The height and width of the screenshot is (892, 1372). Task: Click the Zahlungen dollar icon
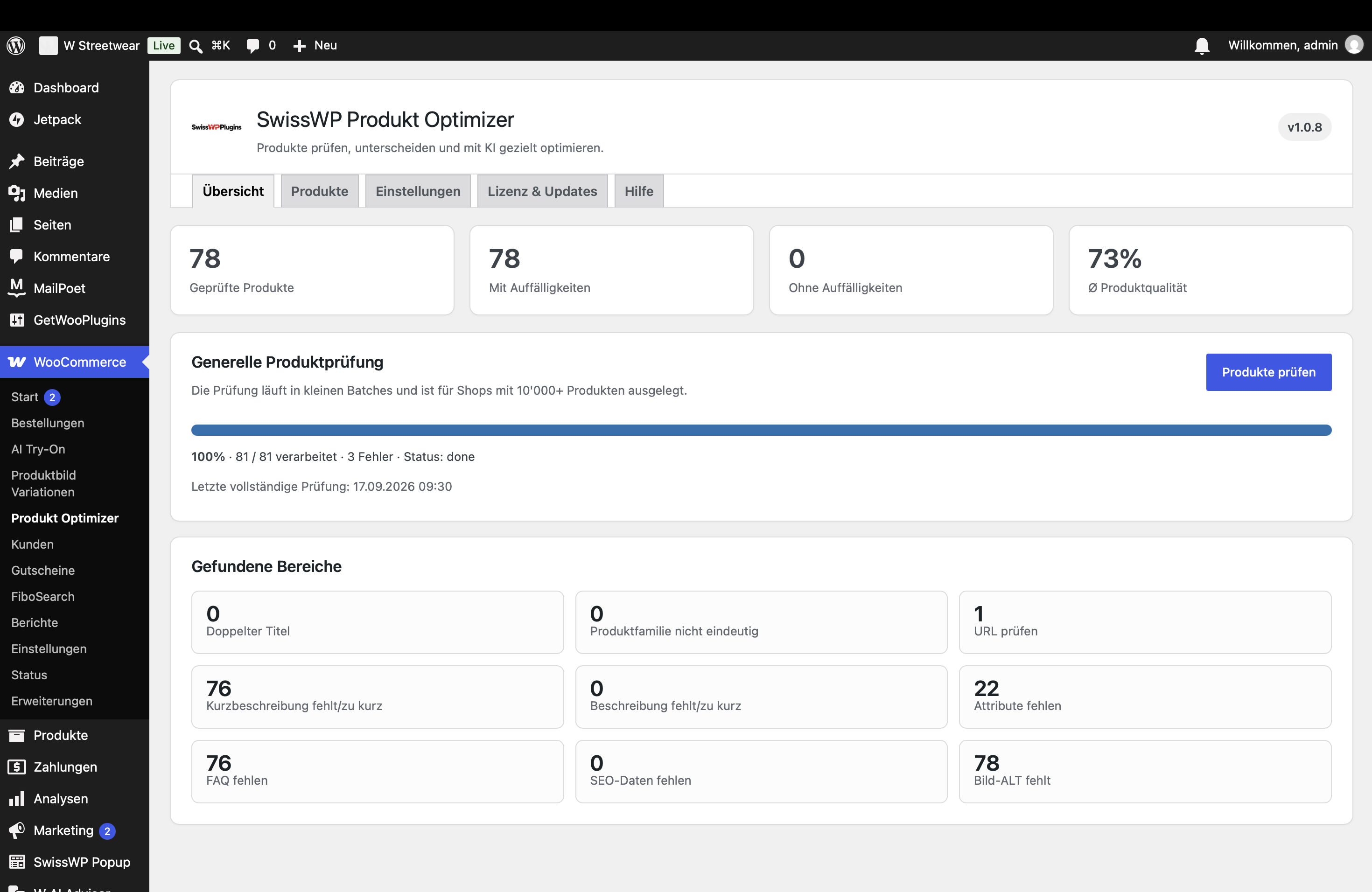(x=17, y=767)
